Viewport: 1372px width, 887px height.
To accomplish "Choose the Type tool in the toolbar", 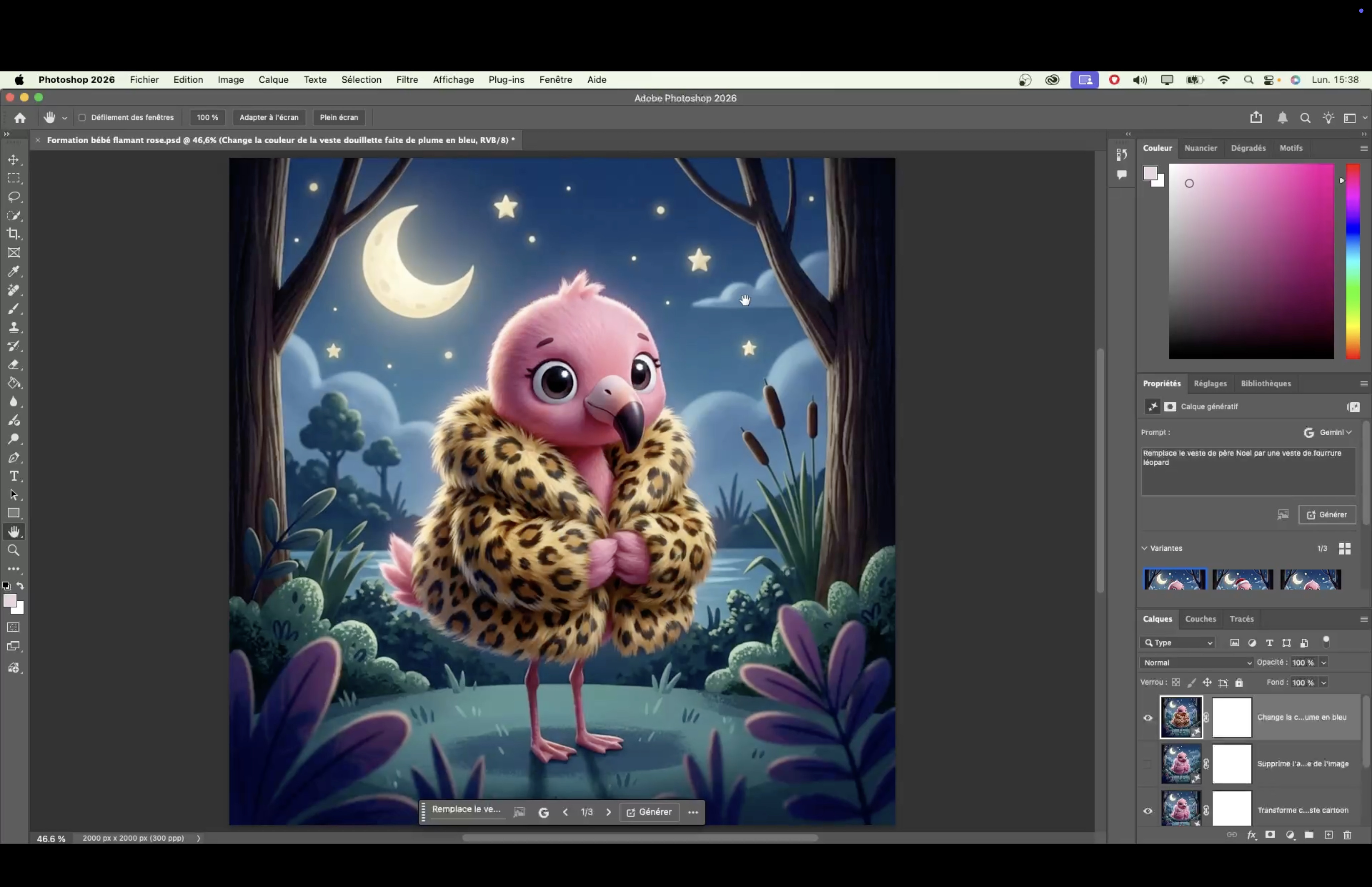I will (x=14, y=476).
